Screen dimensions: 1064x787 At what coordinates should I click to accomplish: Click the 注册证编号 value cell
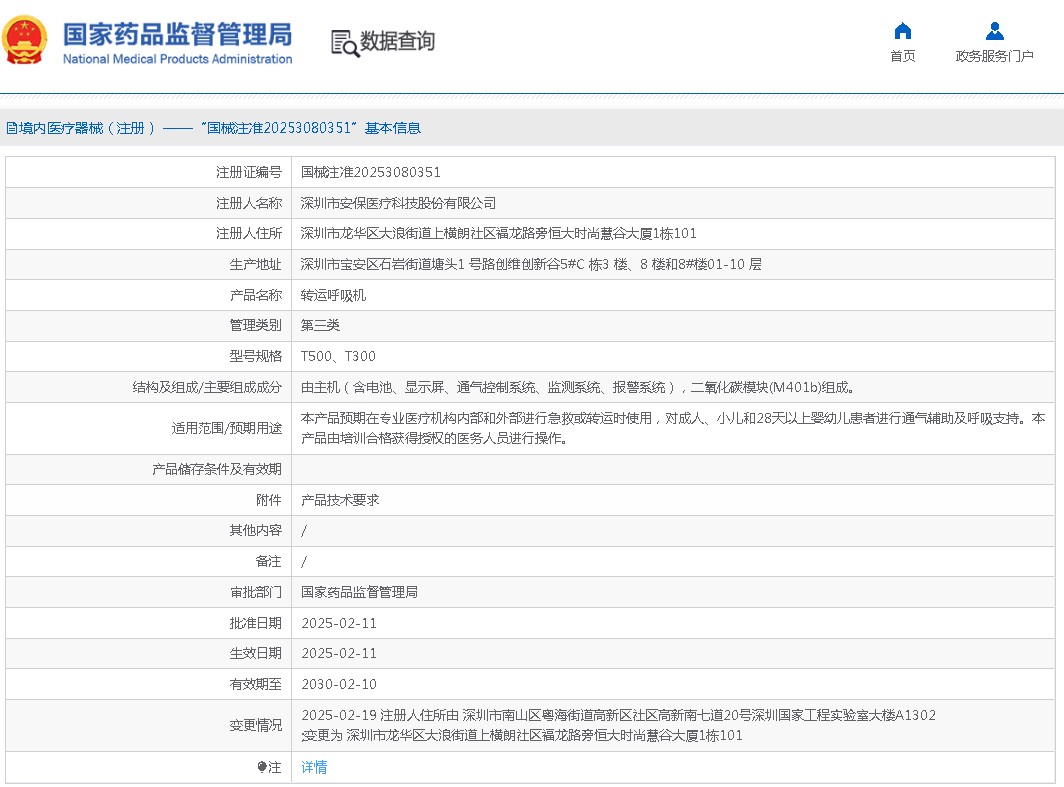pyautogui.click(x=370, y=172)
